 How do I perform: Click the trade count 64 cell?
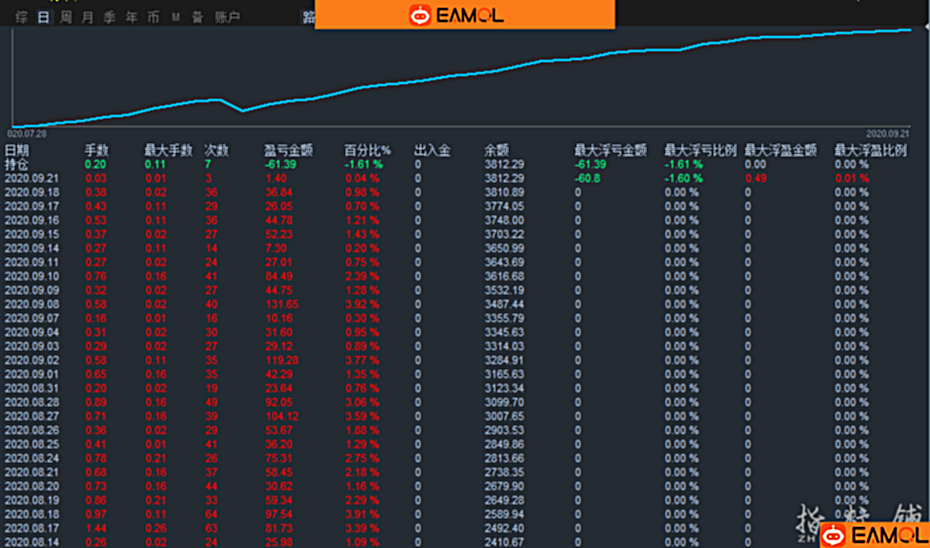[211, 514]
